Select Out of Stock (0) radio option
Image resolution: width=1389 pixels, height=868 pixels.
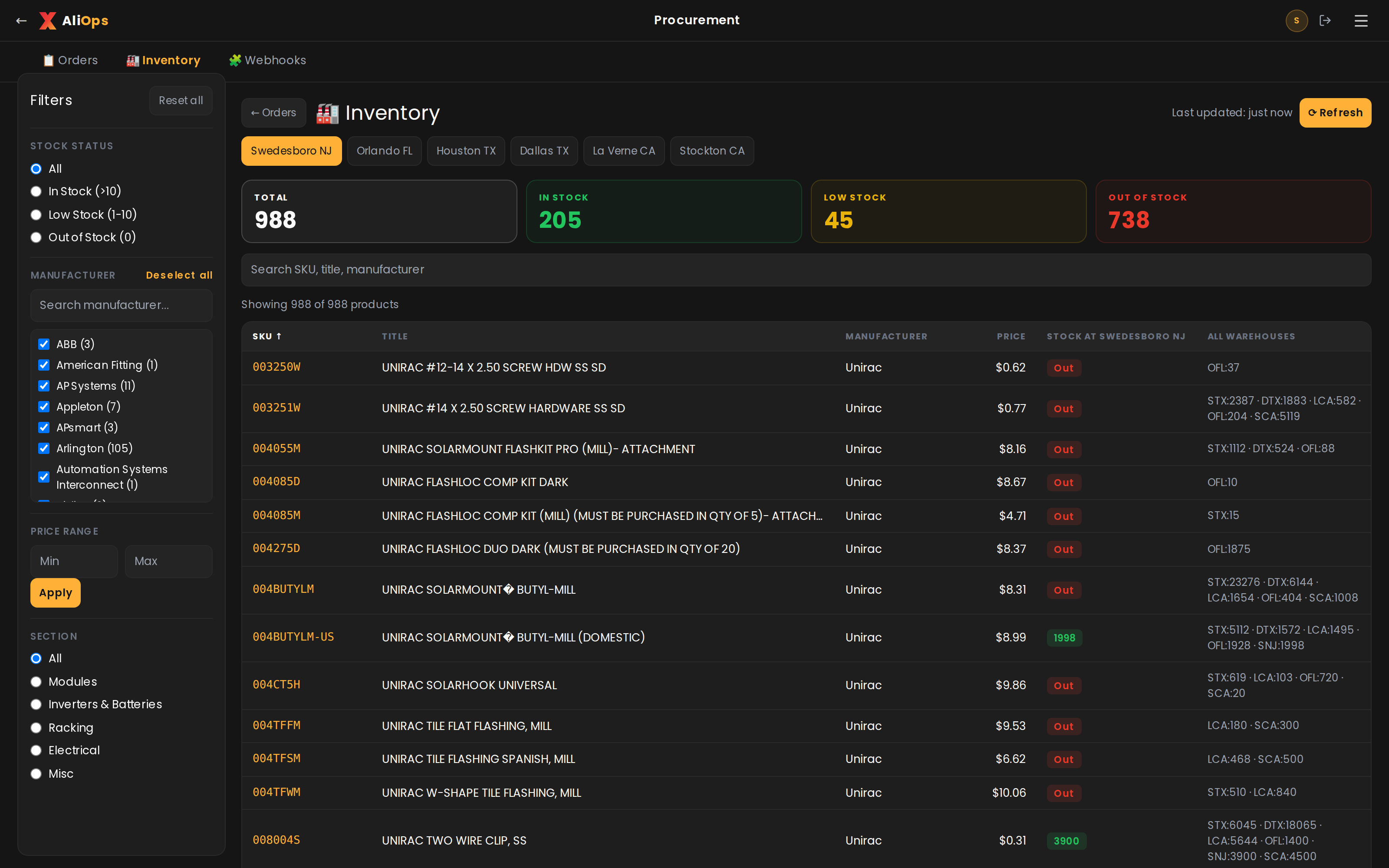[36, 237]
